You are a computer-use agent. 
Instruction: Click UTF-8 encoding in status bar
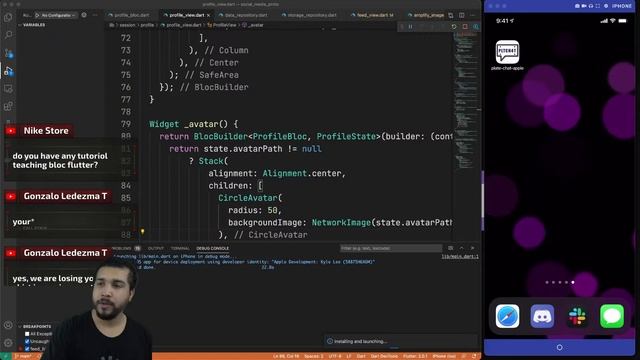(335, 356)
